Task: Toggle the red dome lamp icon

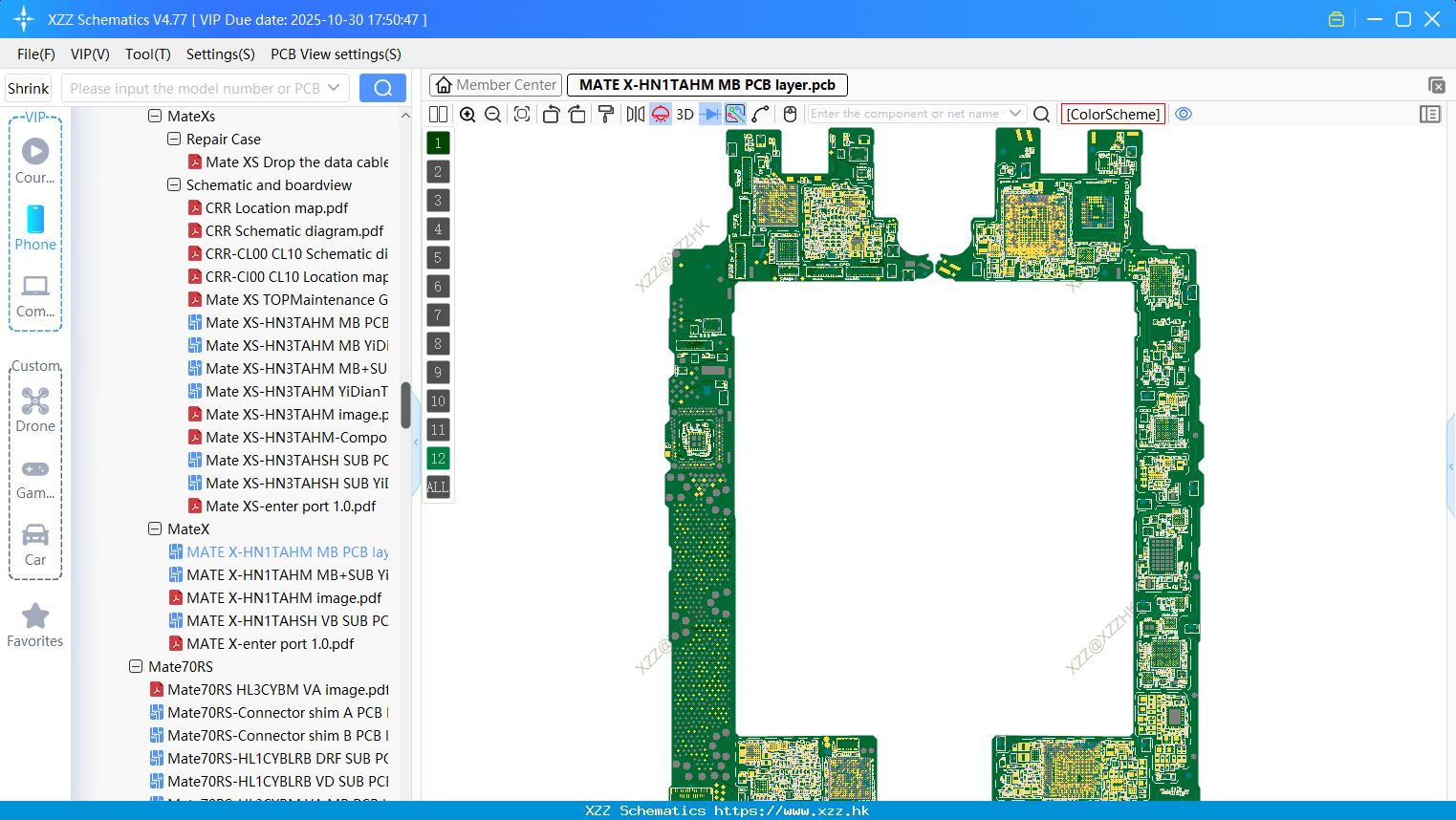Action: coord(661,114)
